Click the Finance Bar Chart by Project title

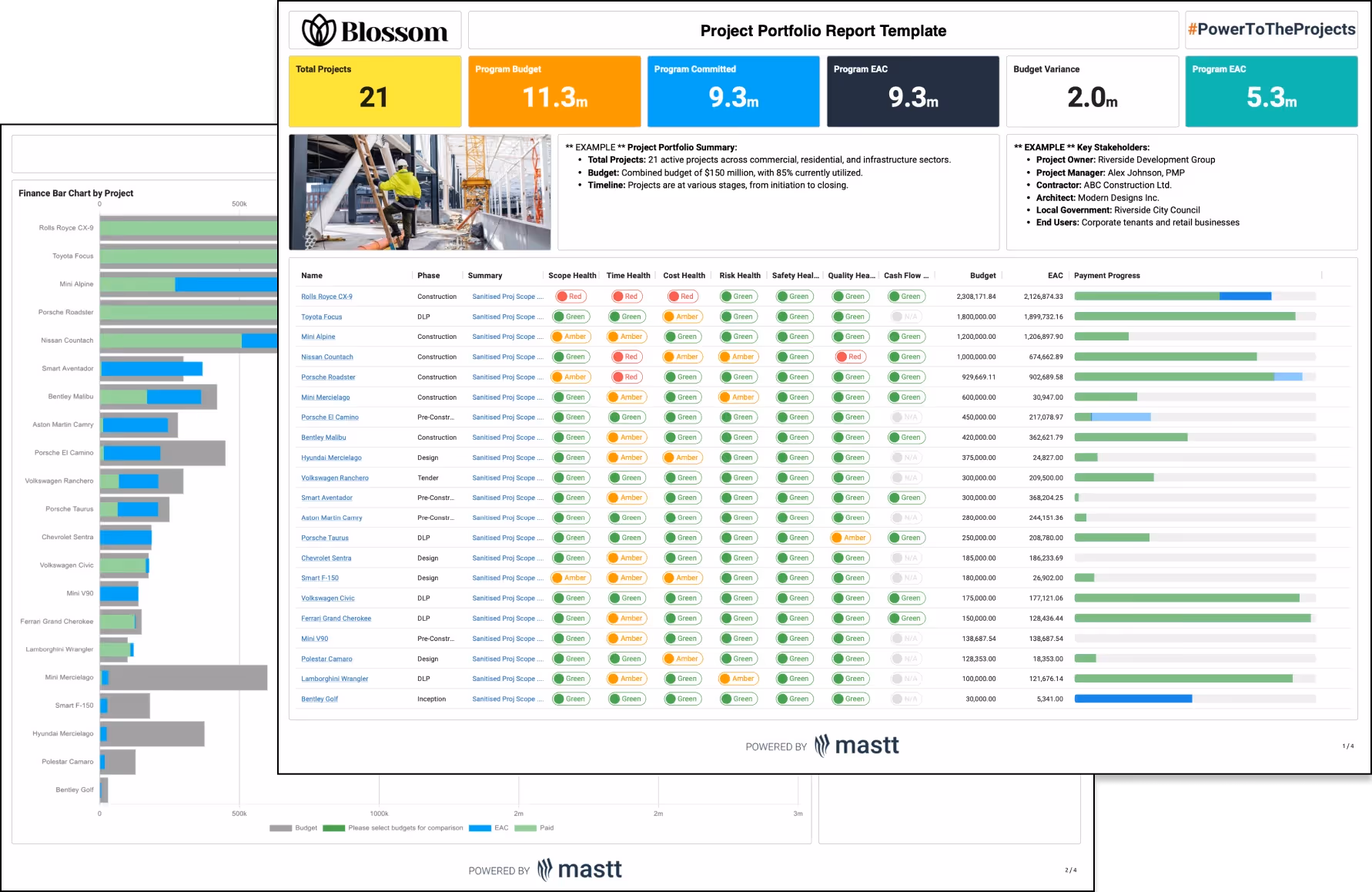click(x=75, y=193)
